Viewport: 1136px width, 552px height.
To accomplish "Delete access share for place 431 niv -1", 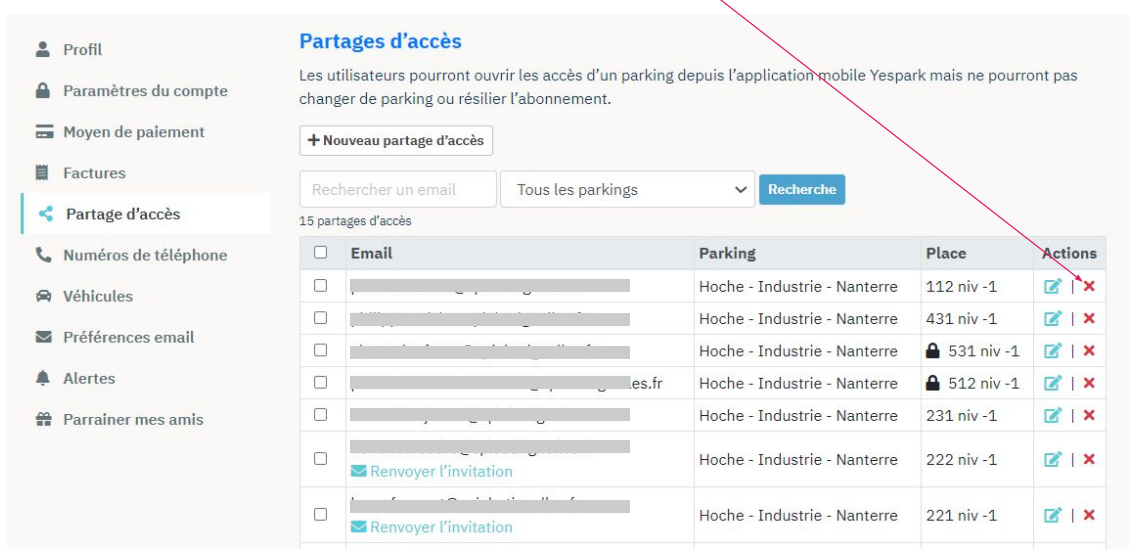I will [x=1088, y=319].
